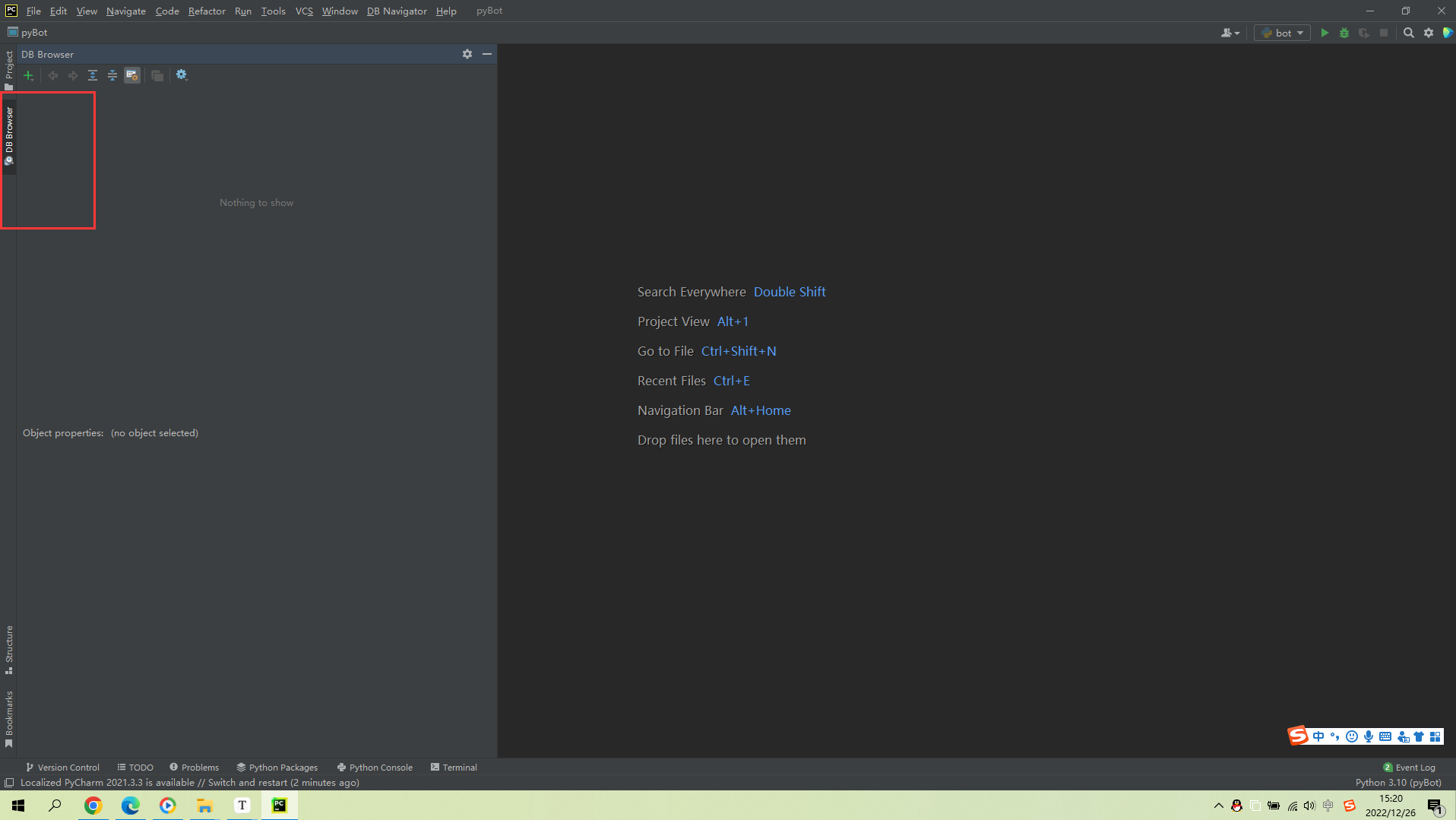
Task: Open Python Packages tool window
Action: (x=277, y=768)
